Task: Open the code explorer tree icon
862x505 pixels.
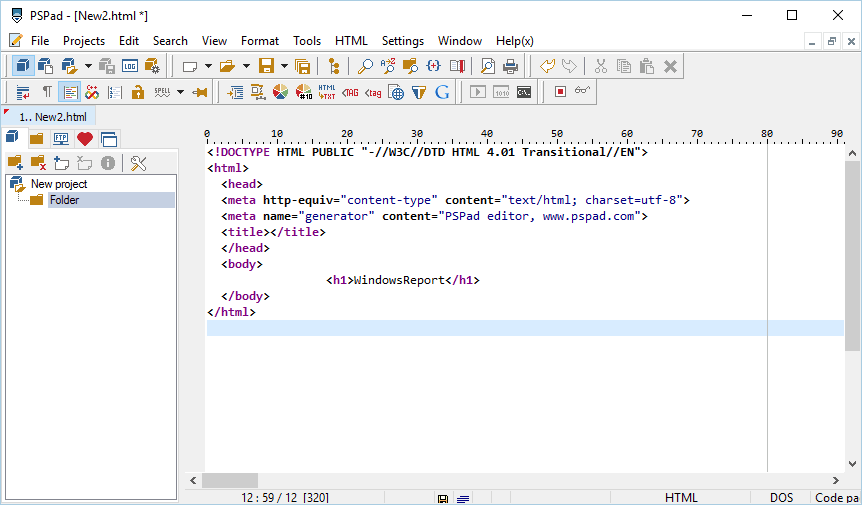Action: 334,66
